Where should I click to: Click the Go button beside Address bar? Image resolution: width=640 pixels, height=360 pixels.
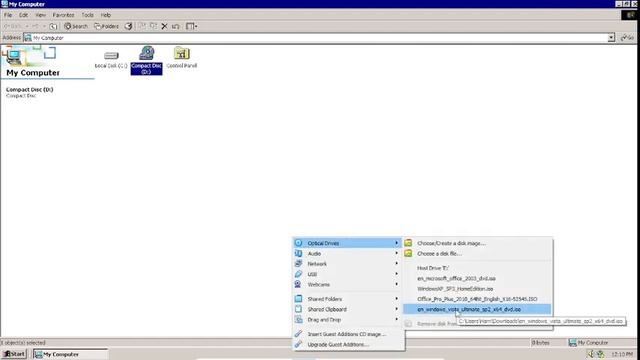627,38
